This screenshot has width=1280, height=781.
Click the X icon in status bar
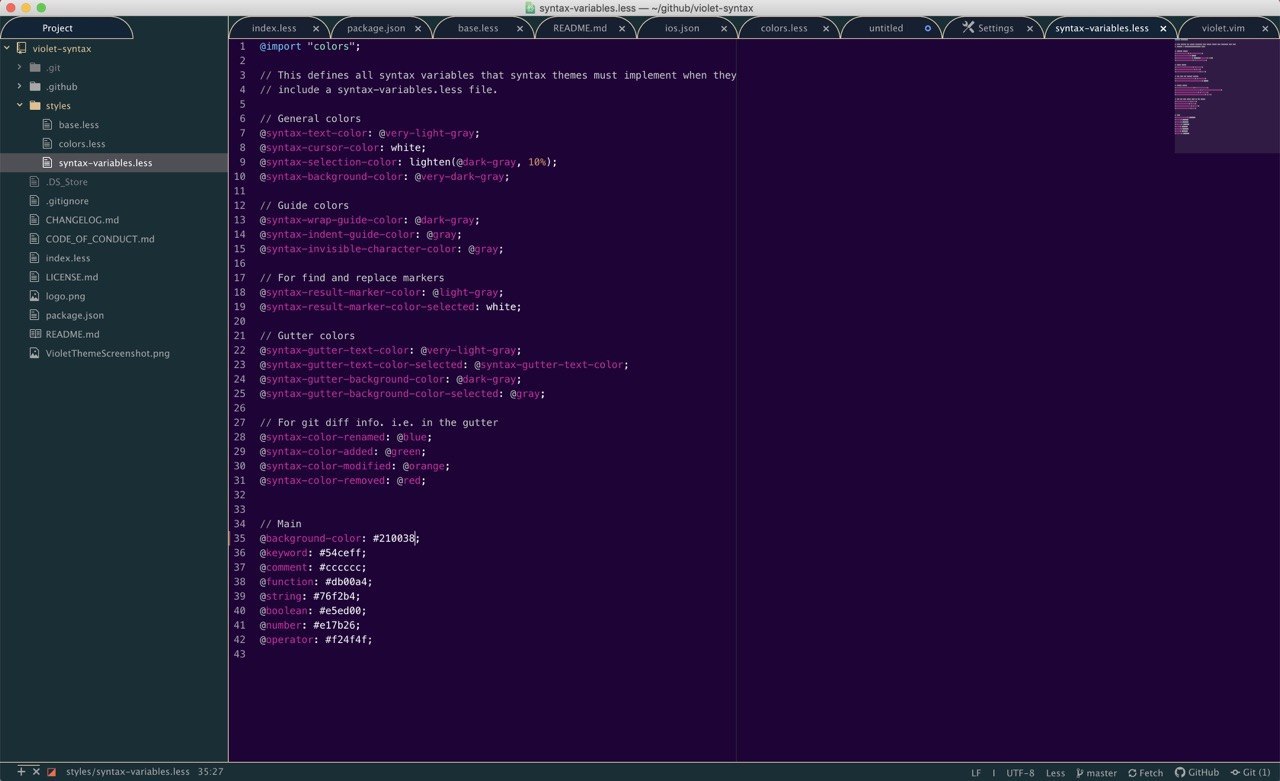click(x=36, y=772)
